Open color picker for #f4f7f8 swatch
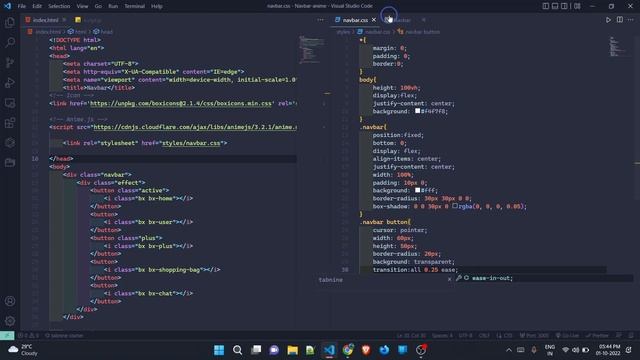Viewport: 640px width, 360px height. tap(418, 111)
